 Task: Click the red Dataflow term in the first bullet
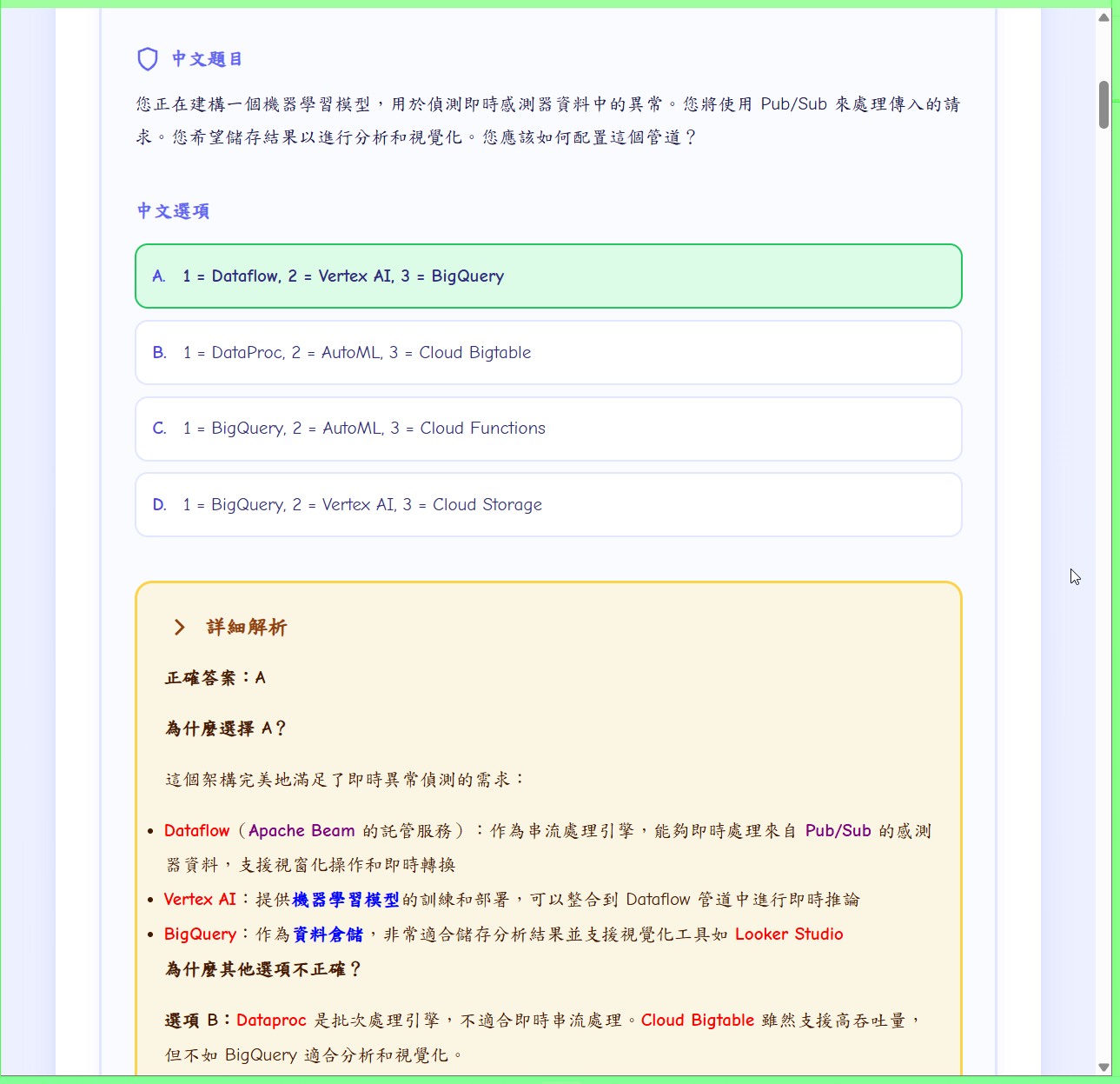coord(197,831)
